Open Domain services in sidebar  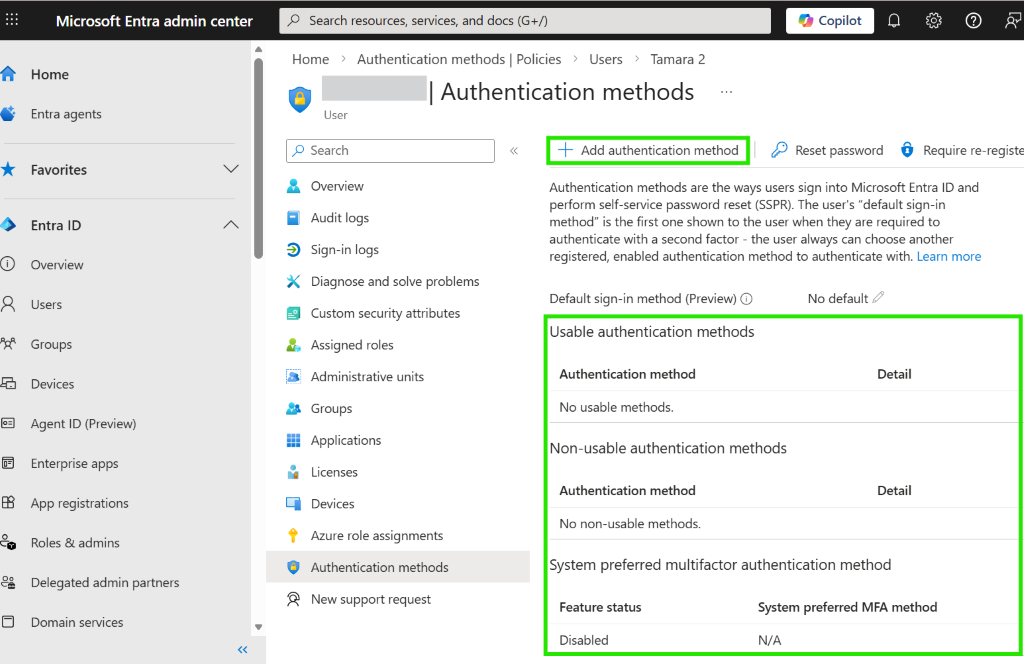76,622
